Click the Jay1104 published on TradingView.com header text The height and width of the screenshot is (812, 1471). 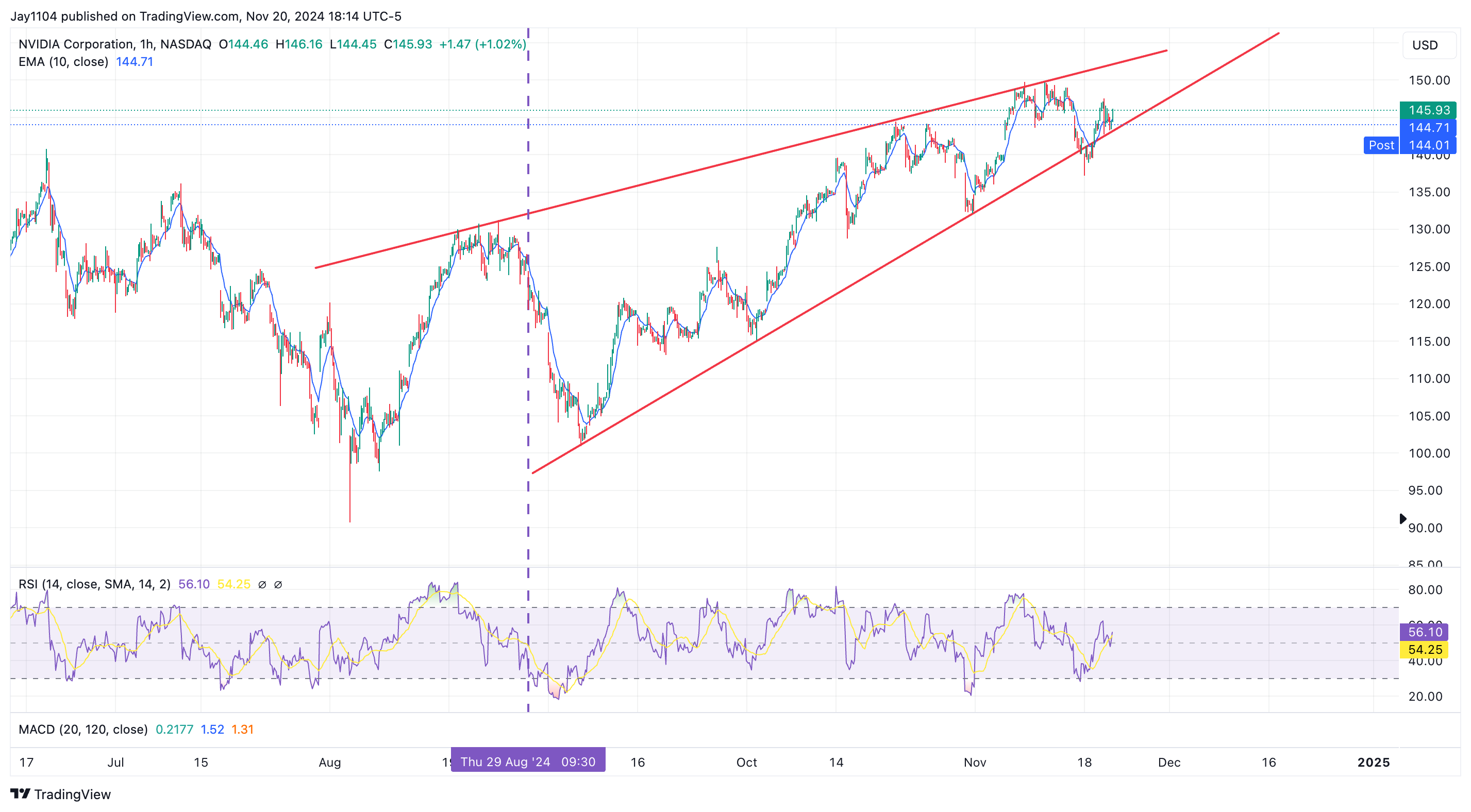[206, 16]
